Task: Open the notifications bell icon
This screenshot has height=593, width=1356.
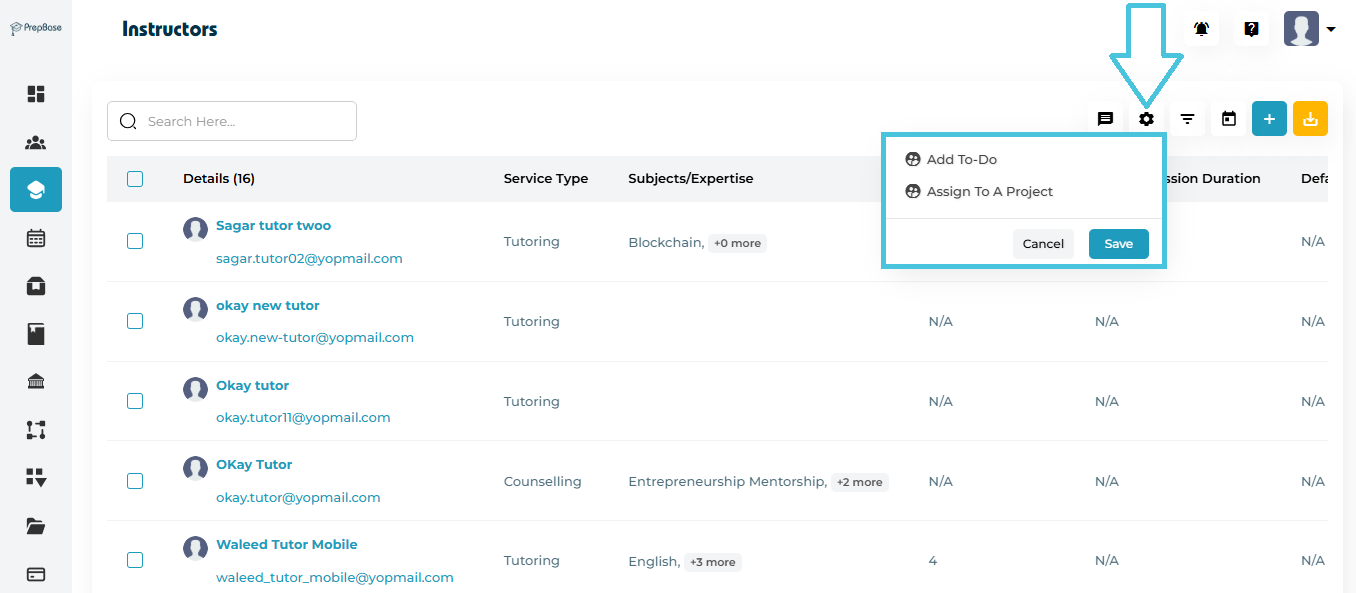Action: click(x=1201, y=29)
